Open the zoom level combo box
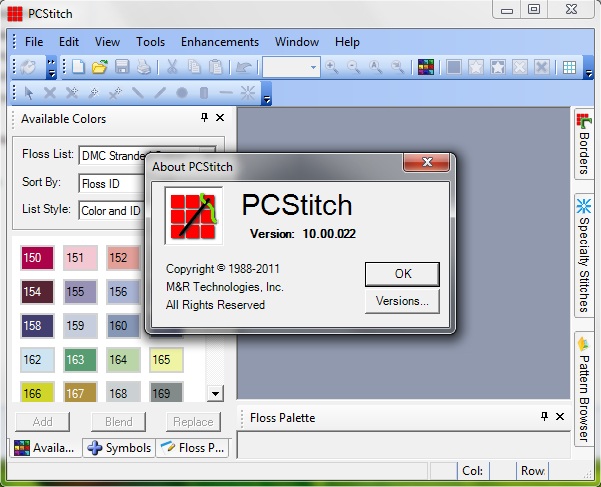601x487 pixels. (291, 67)
